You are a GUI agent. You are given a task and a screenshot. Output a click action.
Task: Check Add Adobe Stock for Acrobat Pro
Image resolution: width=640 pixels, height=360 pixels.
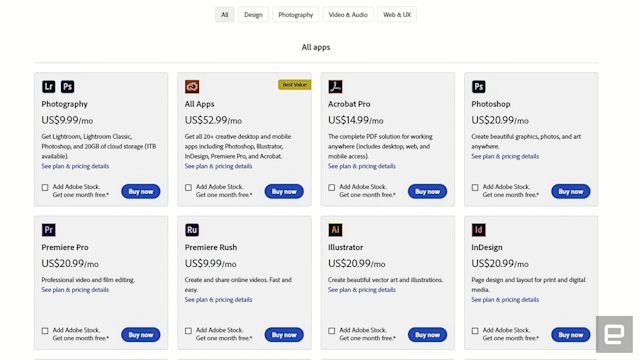(x=331, y=187)
